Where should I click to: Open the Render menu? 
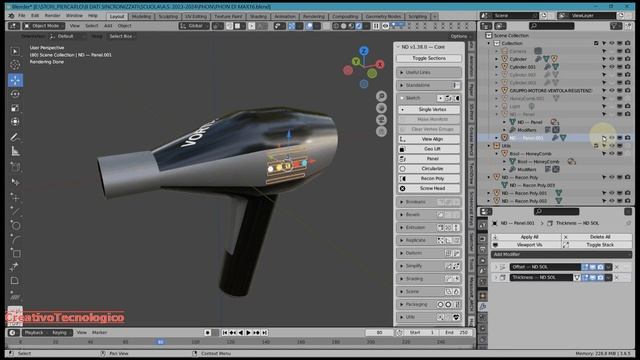[x=52, y=16]
